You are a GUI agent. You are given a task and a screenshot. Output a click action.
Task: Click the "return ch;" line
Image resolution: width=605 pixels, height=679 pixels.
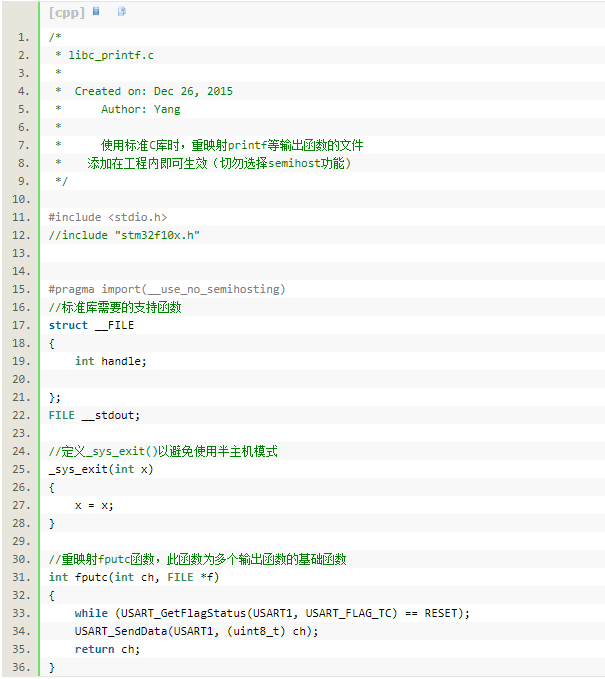click(107, 649)
